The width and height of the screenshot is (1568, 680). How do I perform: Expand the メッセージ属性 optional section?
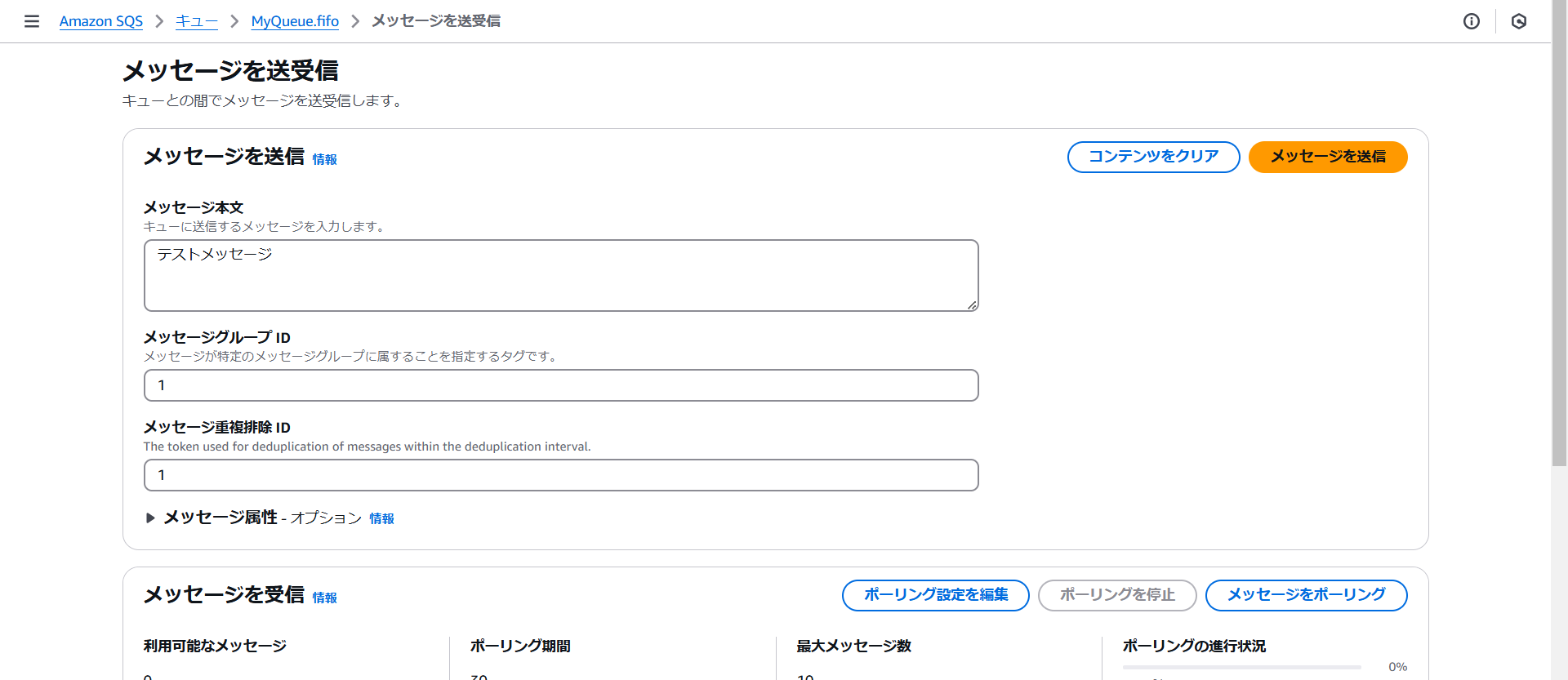point(150,518)
